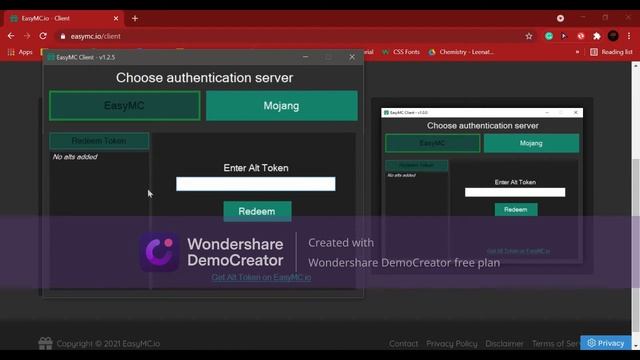
Task: Open Chrome three-dot menu
Action: click(629, 36)
